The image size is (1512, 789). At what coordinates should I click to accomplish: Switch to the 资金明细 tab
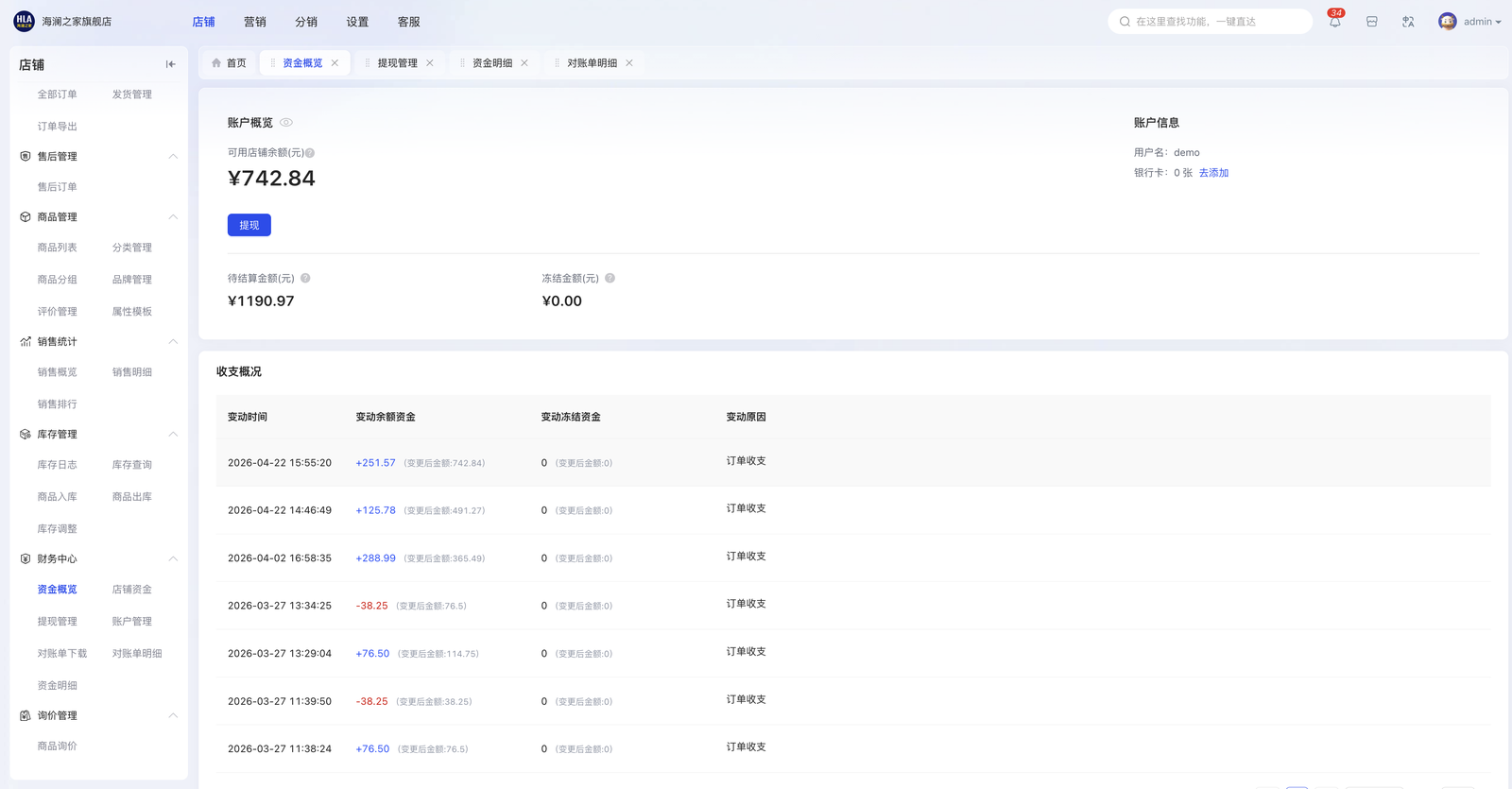[x=491, y=63]
